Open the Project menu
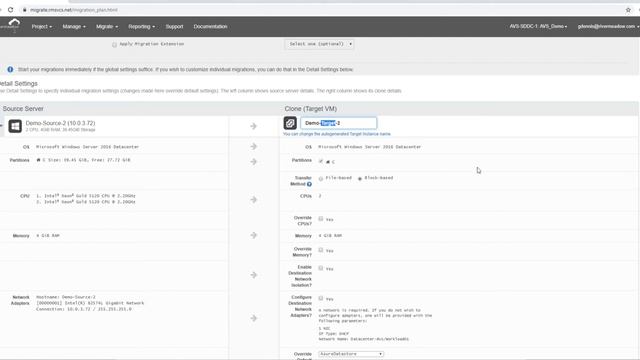The height and width of the screenshot is (360, 640). click(x=42, y=27)
